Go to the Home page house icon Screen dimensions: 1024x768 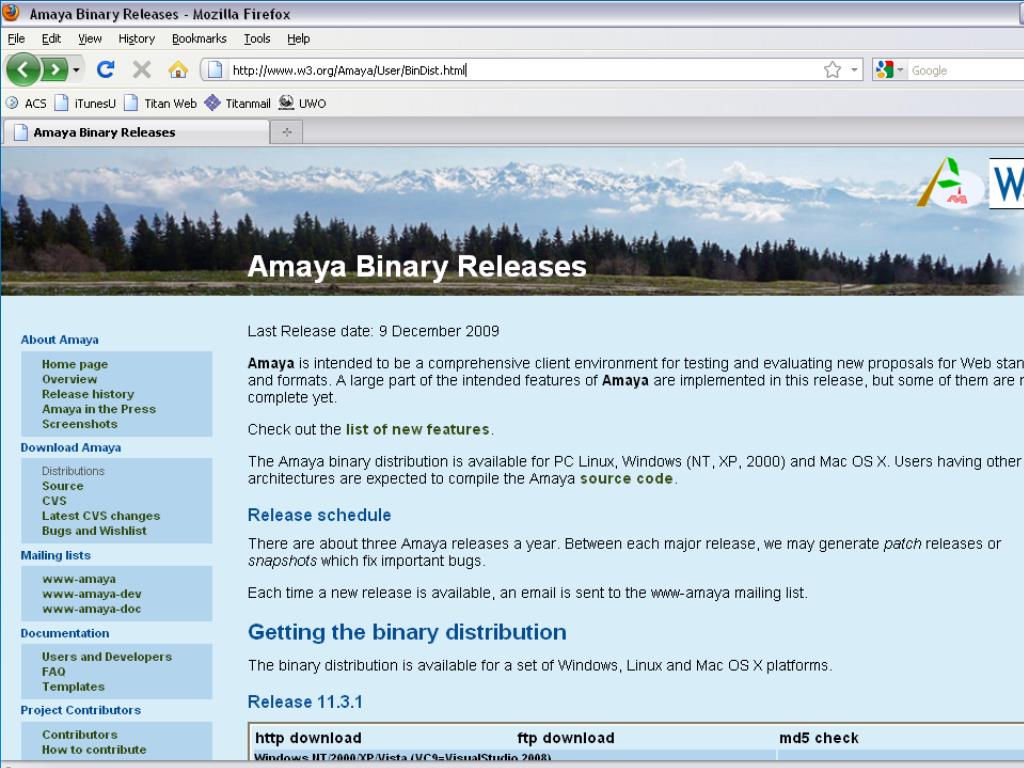pos(178,69)
